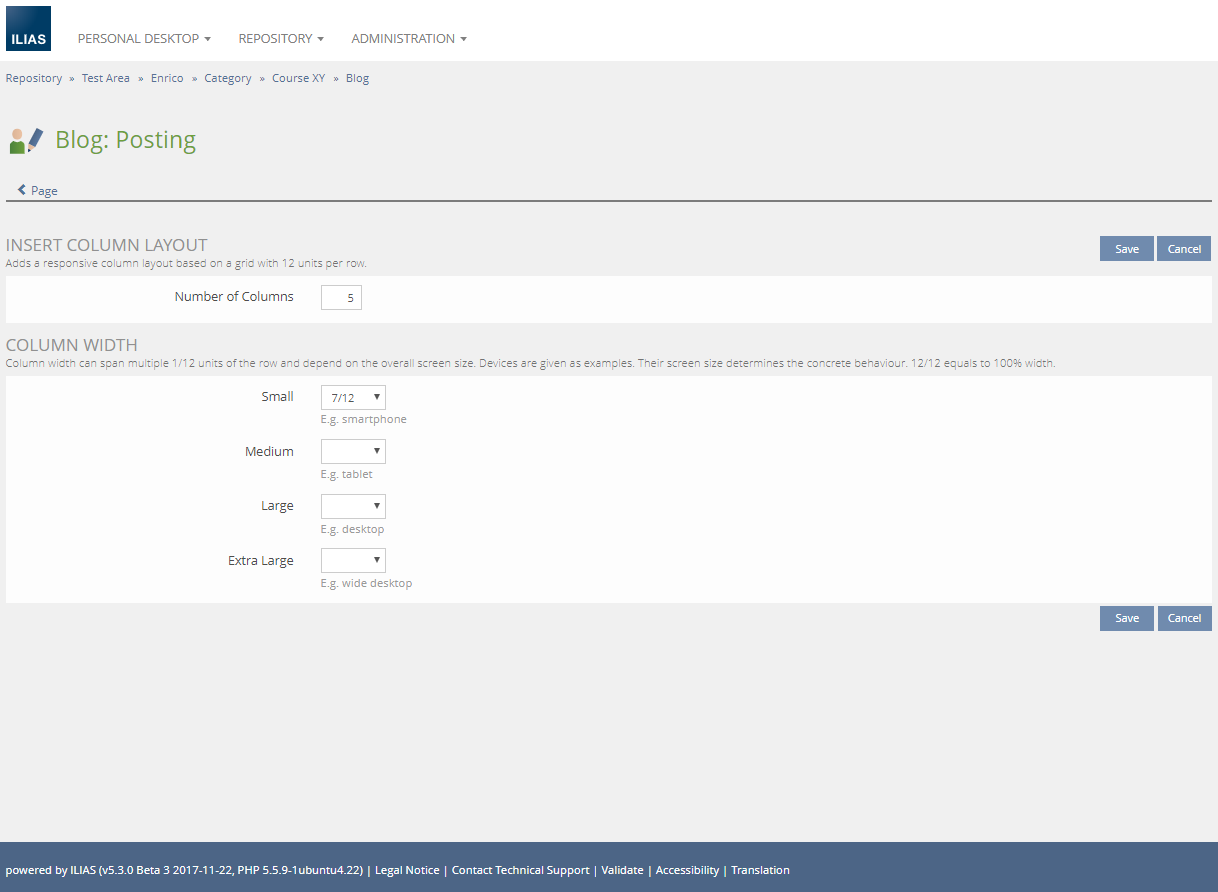
Task: Open Contact Technical Support link
Action: point(520,870)
